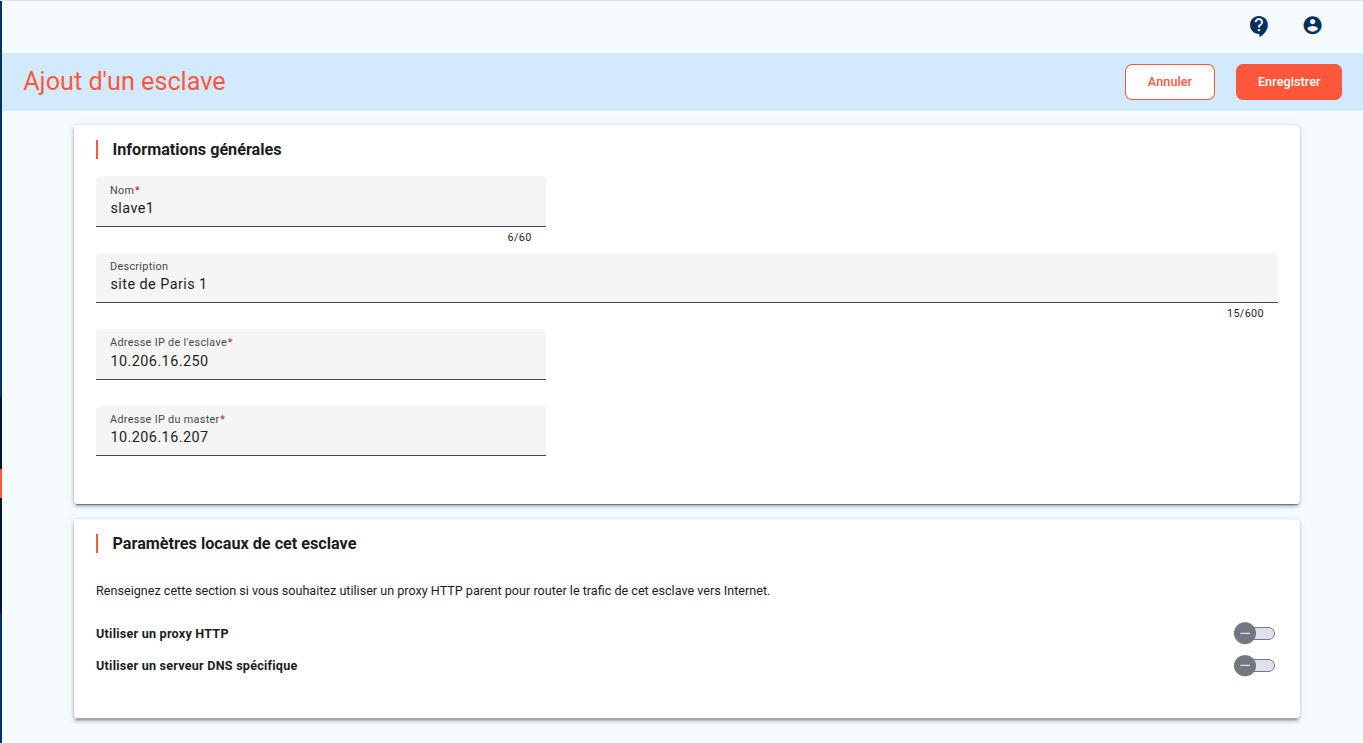
Task: Click the small 'Adresse IP du master' field label
Action: [165, 419]
